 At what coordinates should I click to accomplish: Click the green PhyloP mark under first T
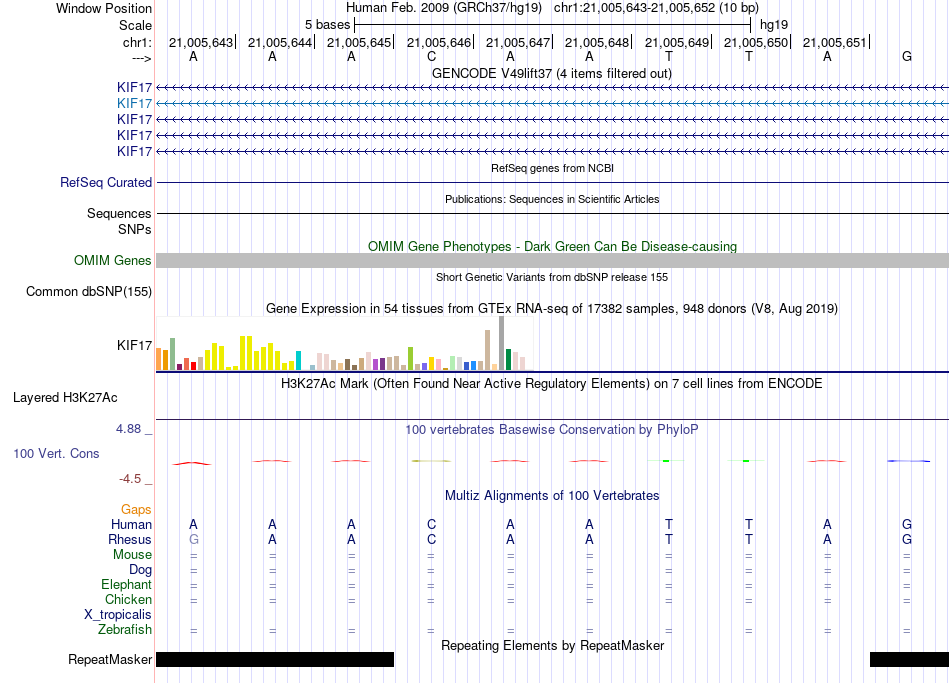pyautogui.click(x=666, y=461)
